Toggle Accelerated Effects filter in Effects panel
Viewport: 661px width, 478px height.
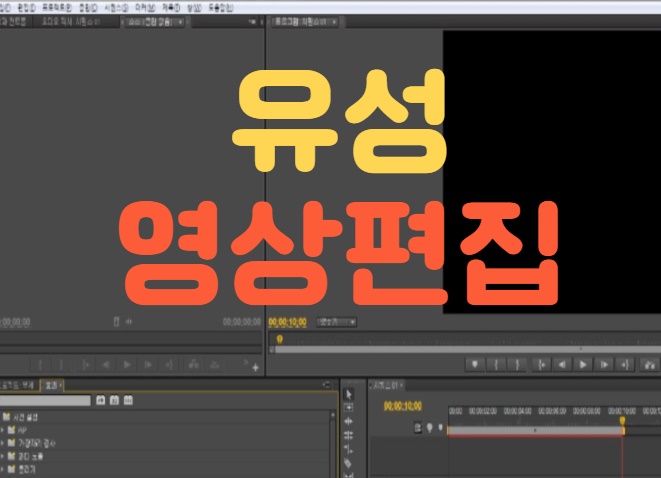pos(100,400)
